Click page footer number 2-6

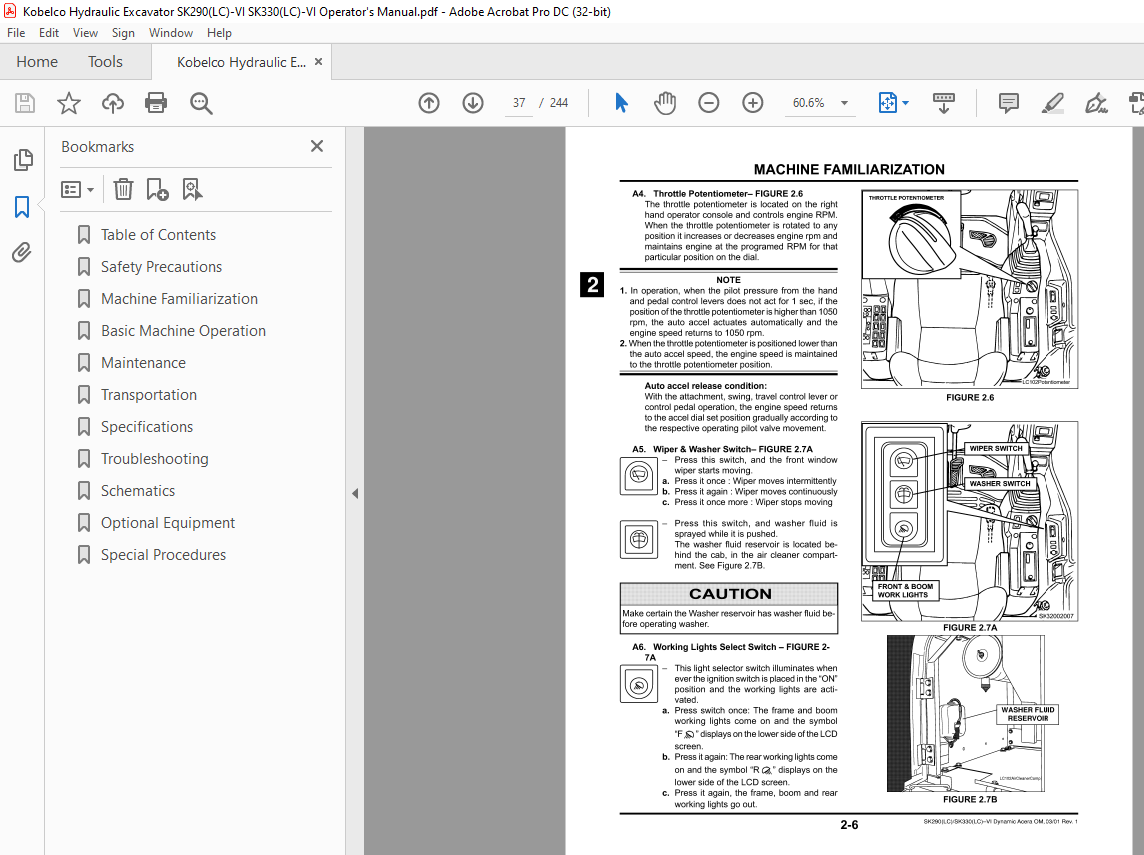click(x=849, y=825)
